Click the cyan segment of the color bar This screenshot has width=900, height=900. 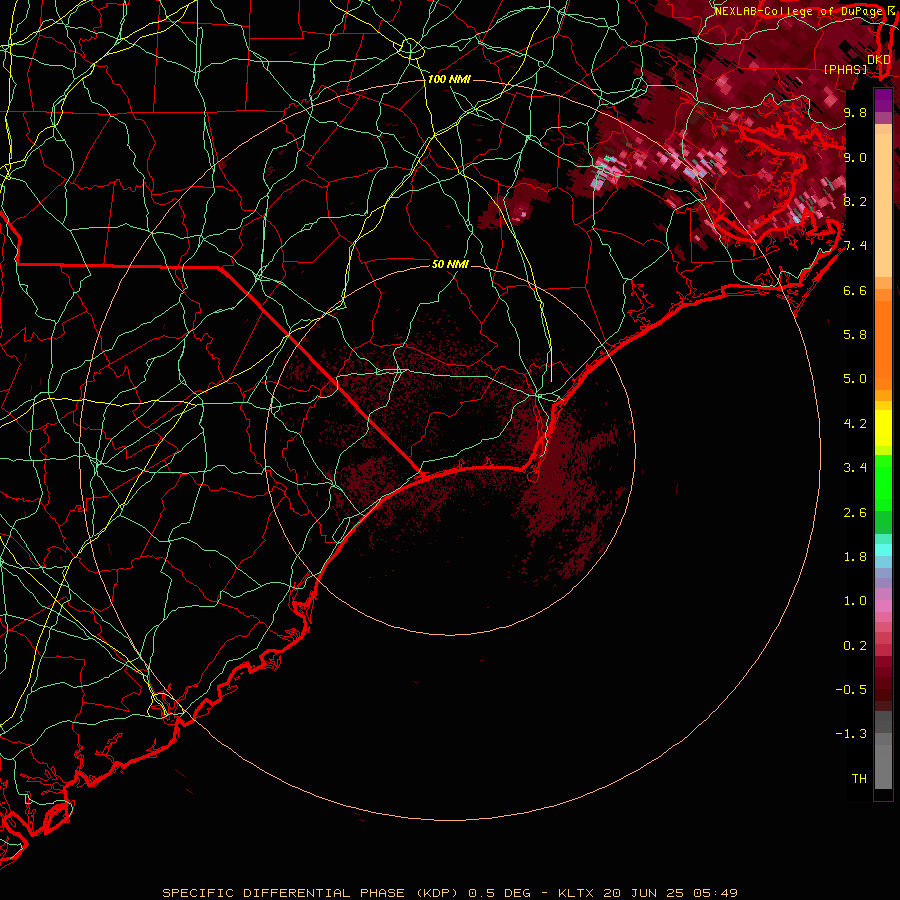point(883,550)
